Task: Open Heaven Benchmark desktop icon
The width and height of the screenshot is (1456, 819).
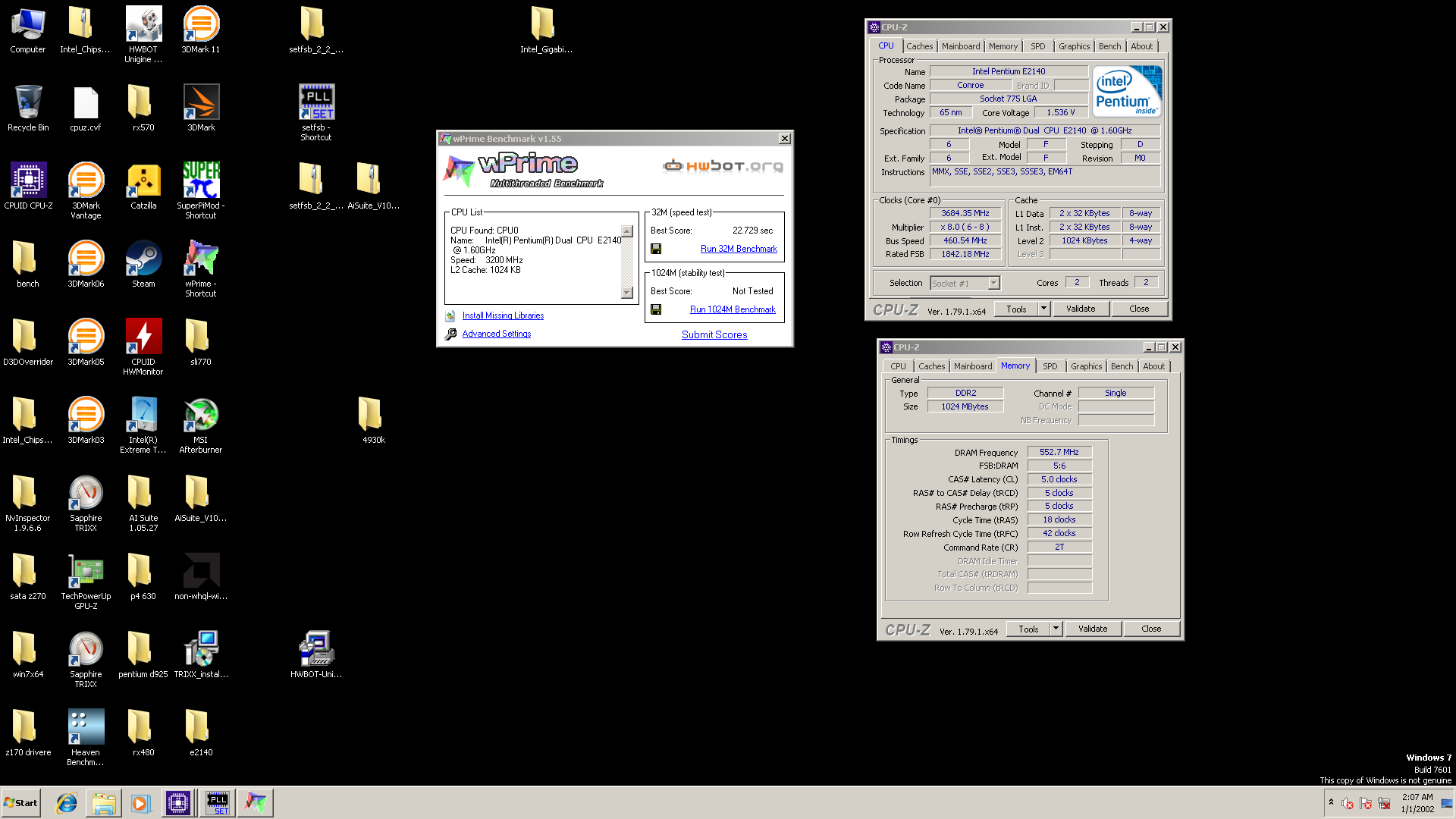Action: [86, 738]
